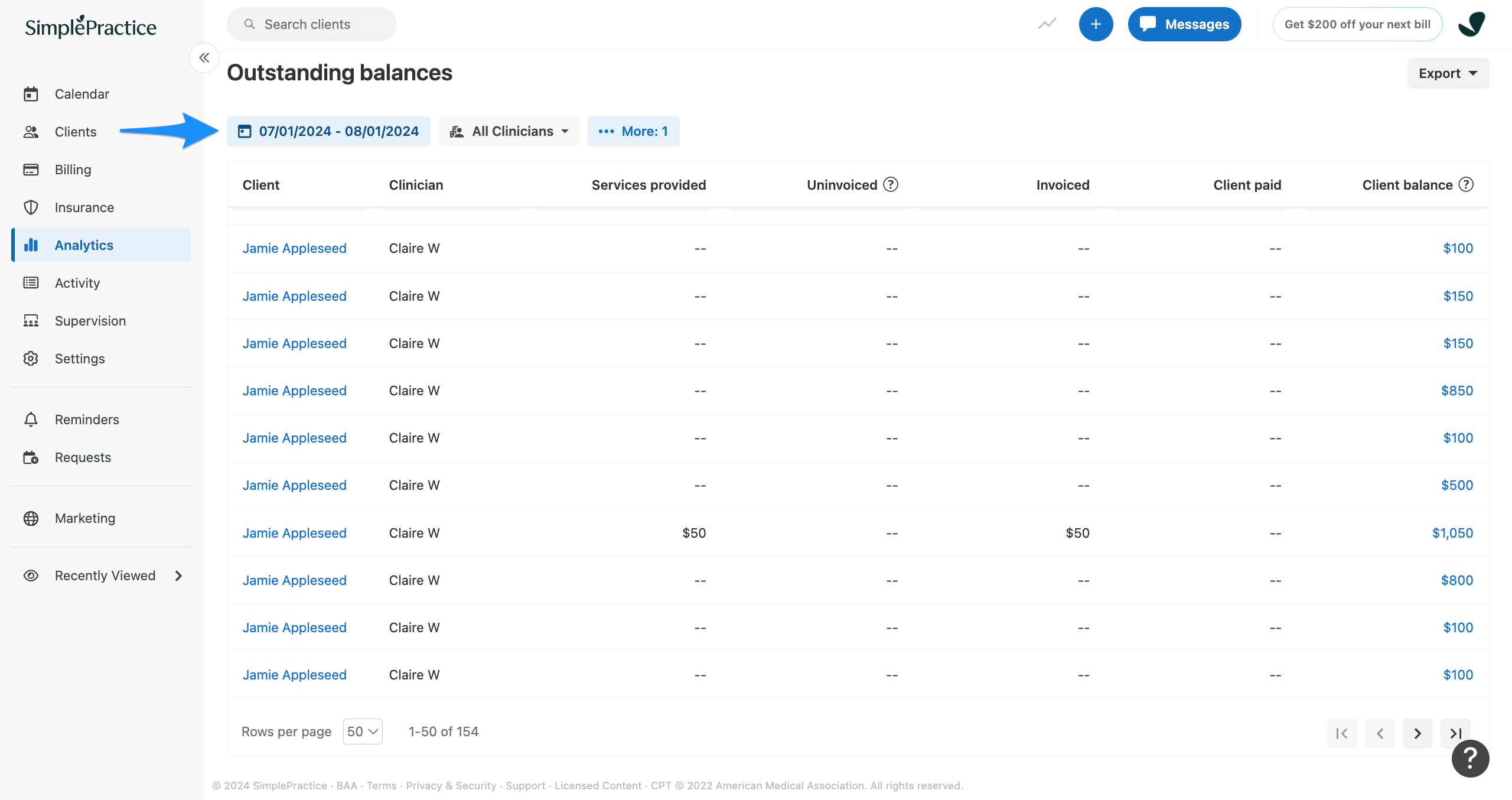Click the Services provided column header
This screenshot has width=1512, height=800.
649,185
